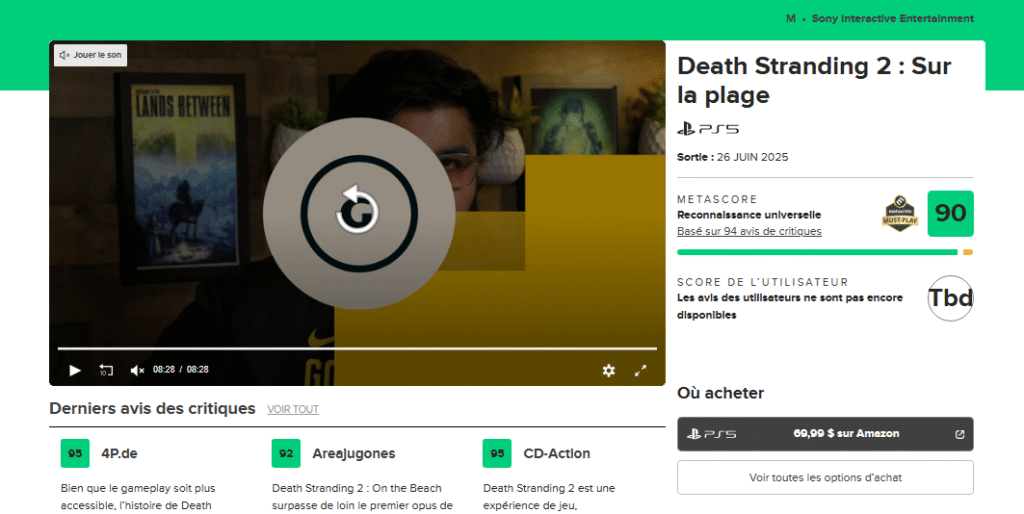This screenshot has height=514, width=1024.
Task: Click 'Sony Interactive Entertainment' publisher link
Action: click(893, 18)
